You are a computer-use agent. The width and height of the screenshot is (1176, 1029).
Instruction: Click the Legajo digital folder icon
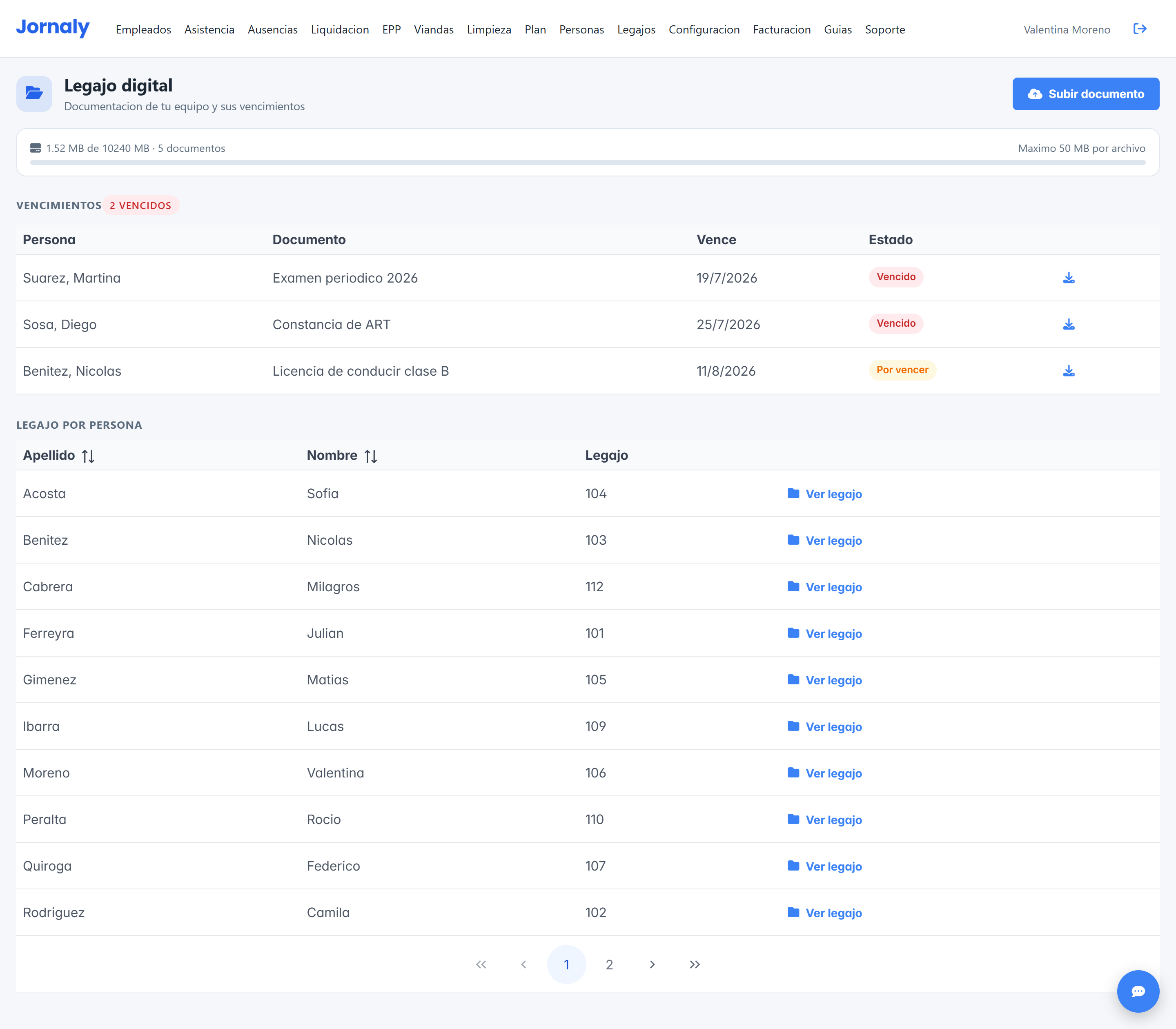[x=34, y=94]
